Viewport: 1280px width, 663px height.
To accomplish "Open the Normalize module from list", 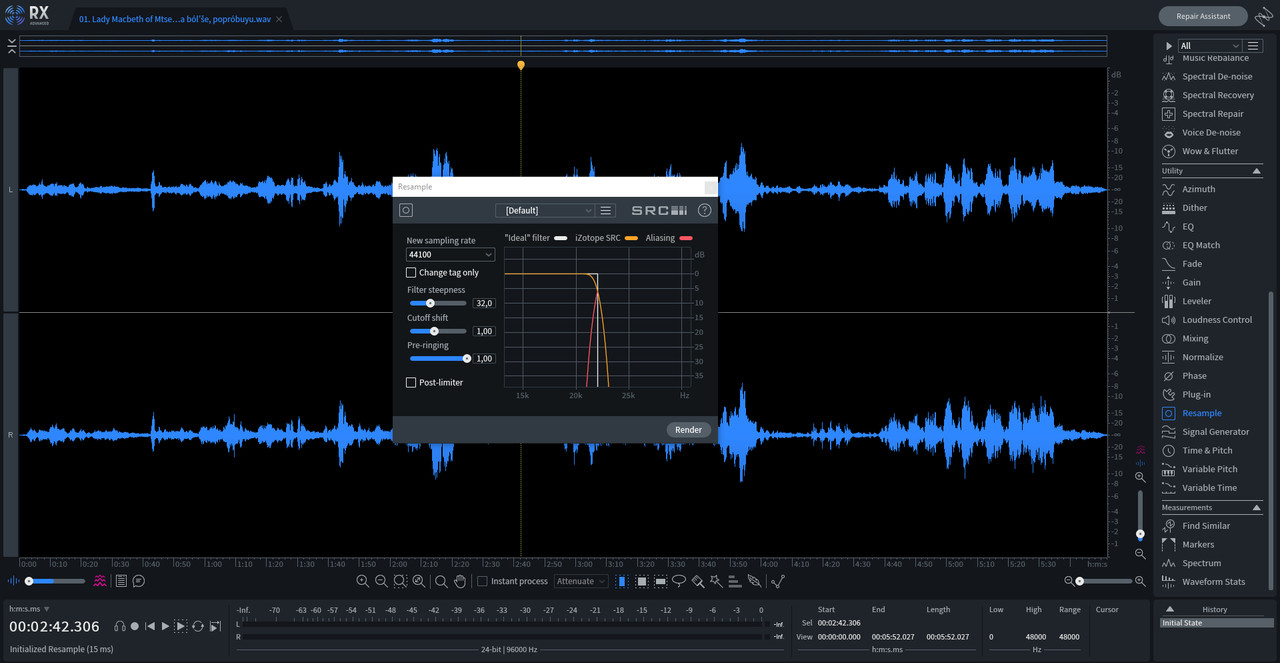I will [1202, 357].
